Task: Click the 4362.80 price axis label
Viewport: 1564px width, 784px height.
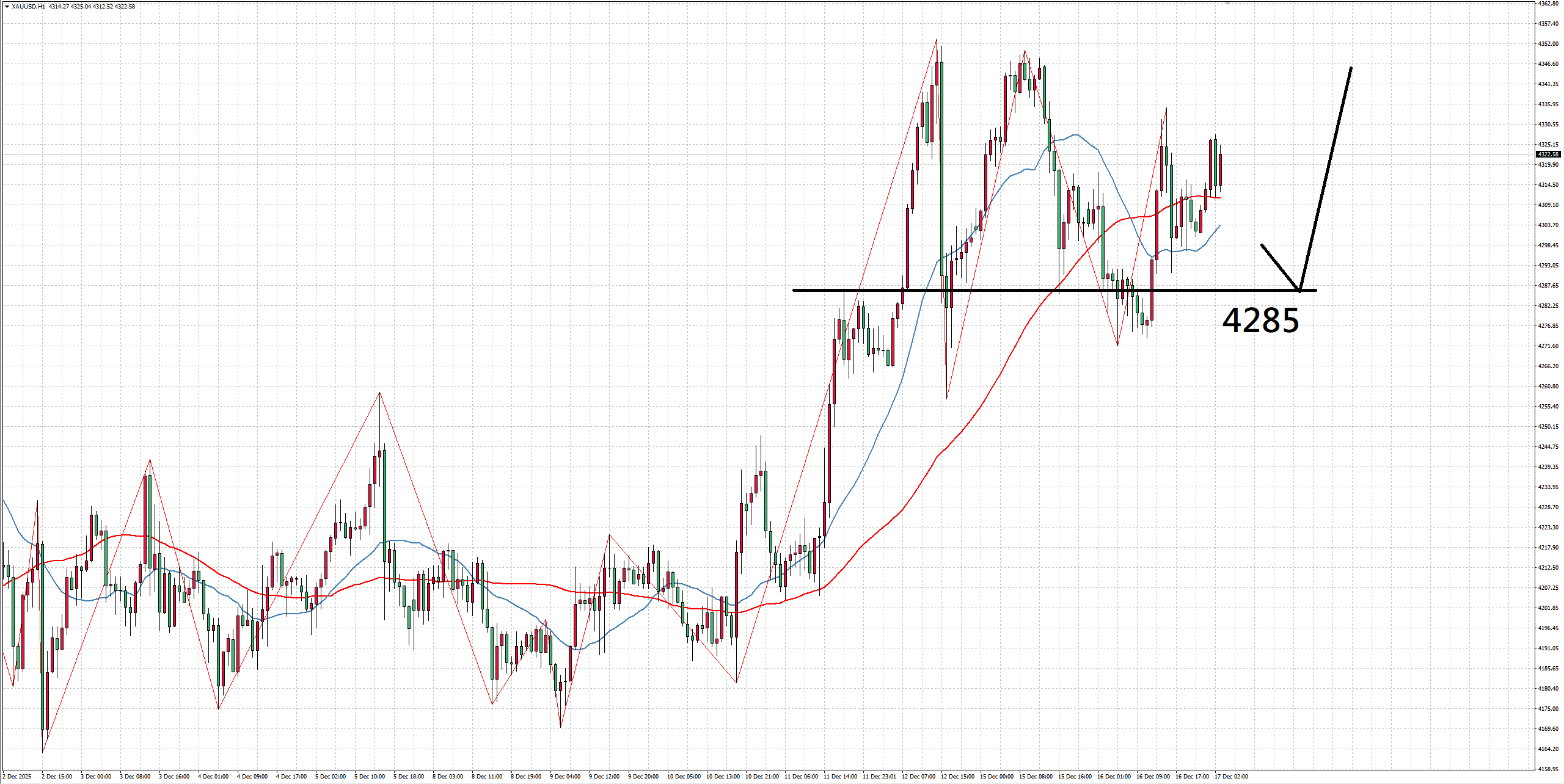Action: 1548,3
